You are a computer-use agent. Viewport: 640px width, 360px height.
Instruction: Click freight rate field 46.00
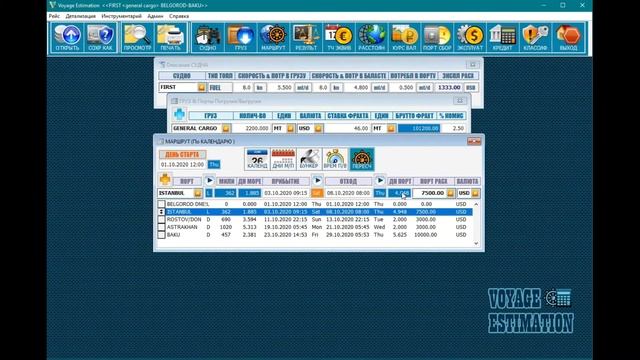click(347, 128)
